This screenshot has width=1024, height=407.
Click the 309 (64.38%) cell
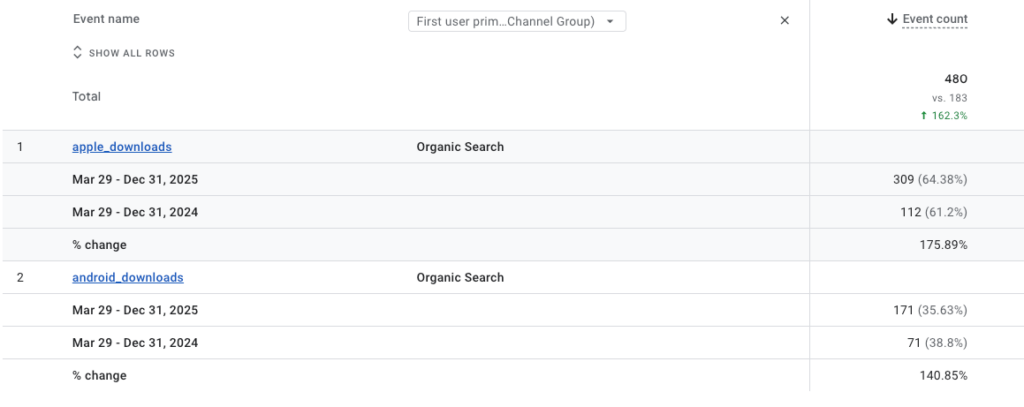pyautogui.click(x=930, y=180)
